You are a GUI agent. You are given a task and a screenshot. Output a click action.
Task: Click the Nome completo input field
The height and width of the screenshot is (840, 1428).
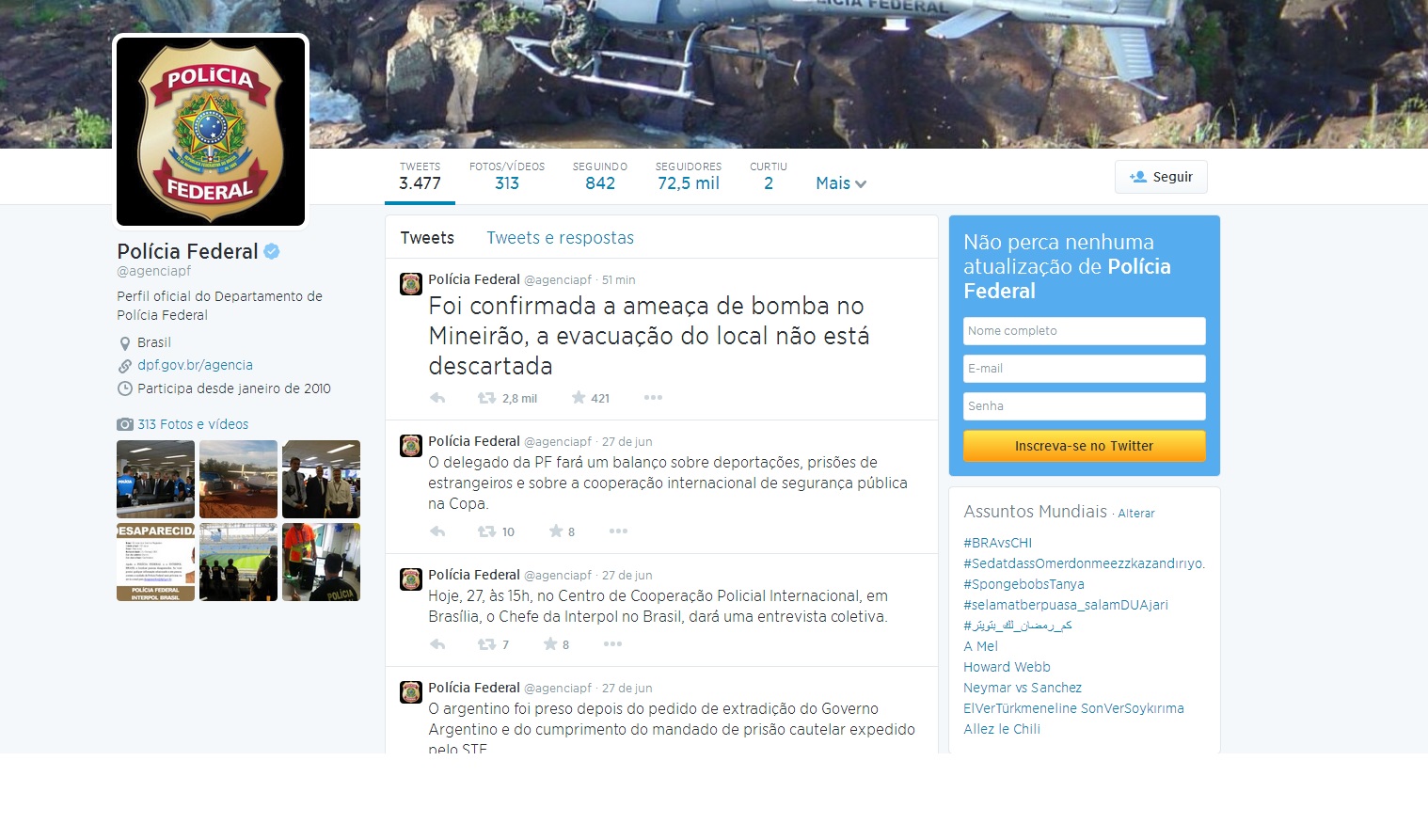pyautogui.click(x=1084, y=330)
